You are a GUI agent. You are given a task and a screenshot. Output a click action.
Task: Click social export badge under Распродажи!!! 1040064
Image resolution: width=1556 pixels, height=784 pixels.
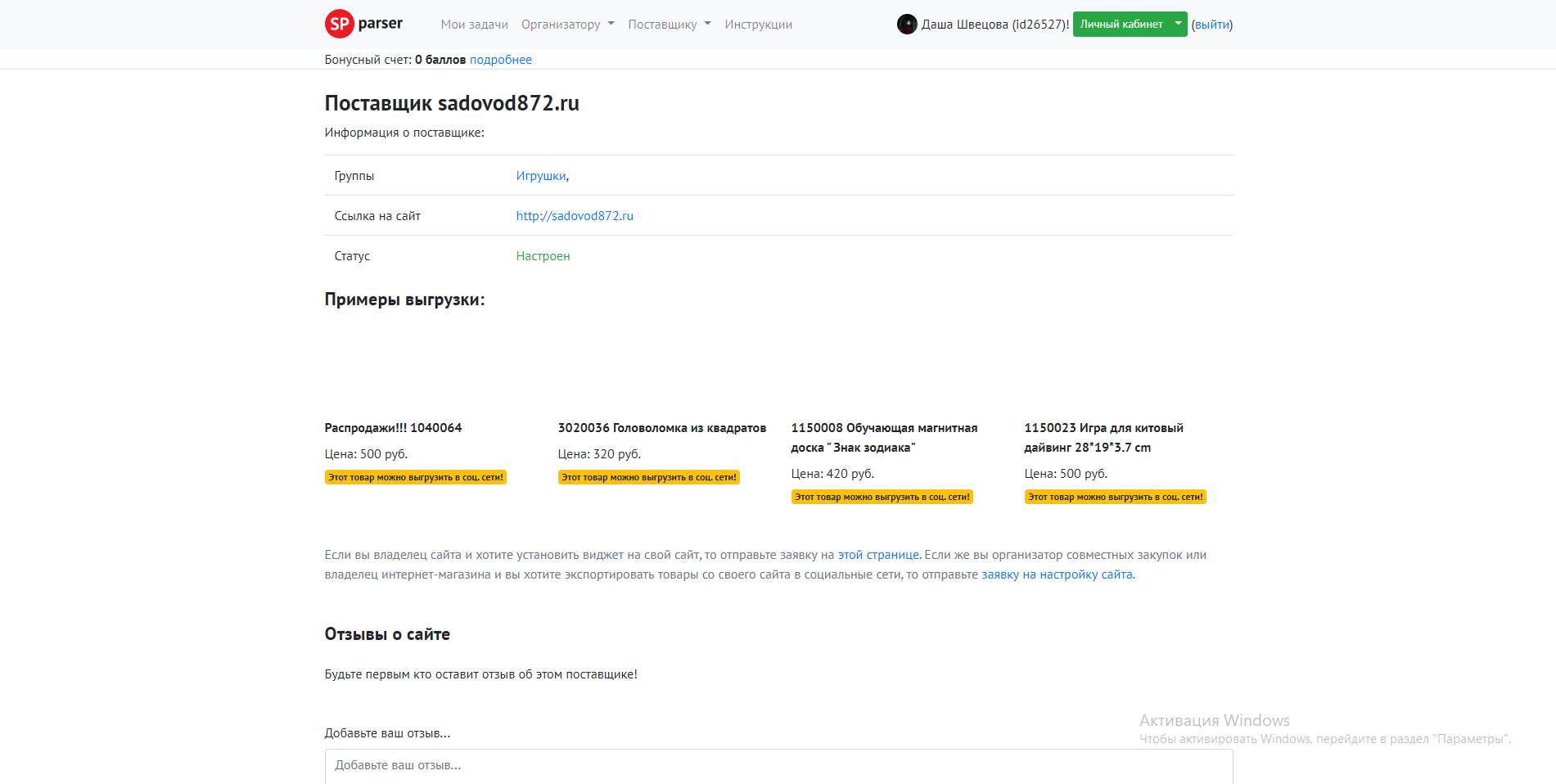click(x=416, y=477)
